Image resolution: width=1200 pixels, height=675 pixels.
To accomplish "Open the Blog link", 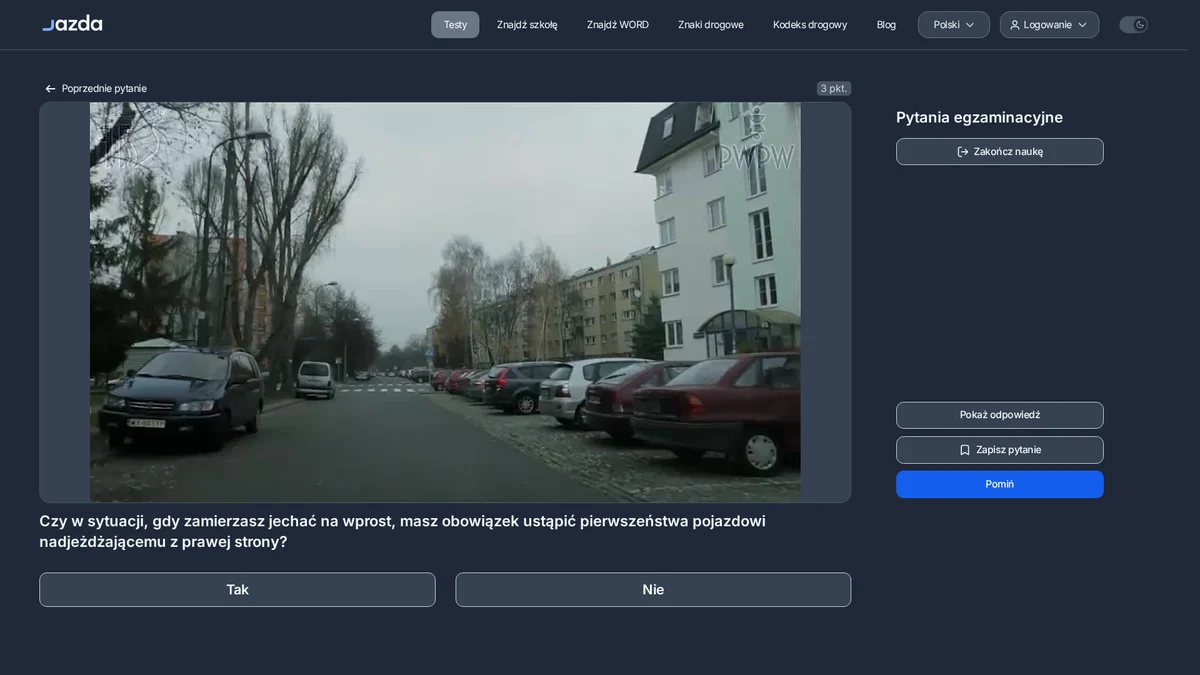I will pos(886,25).
